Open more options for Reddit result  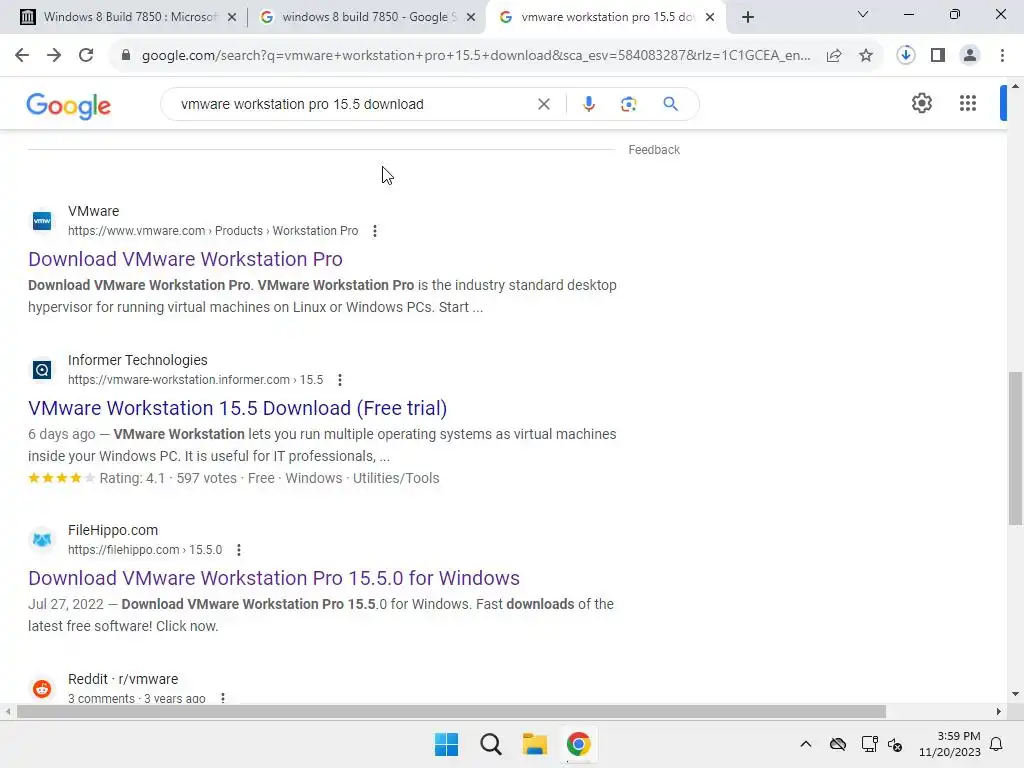pyautogui.click(x=223, y=698)
